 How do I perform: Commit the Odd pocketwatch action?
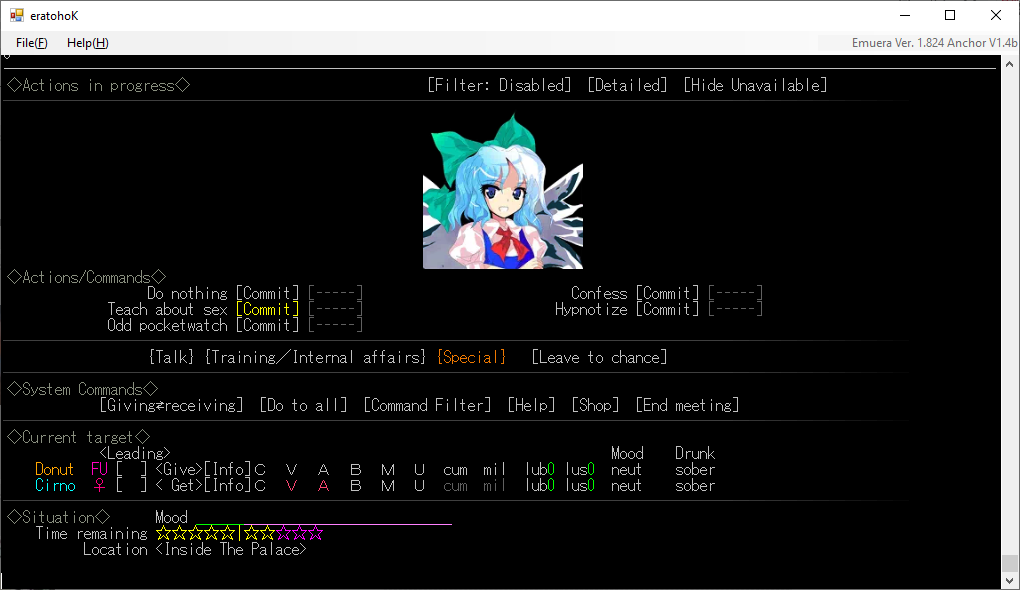(267, 325)
